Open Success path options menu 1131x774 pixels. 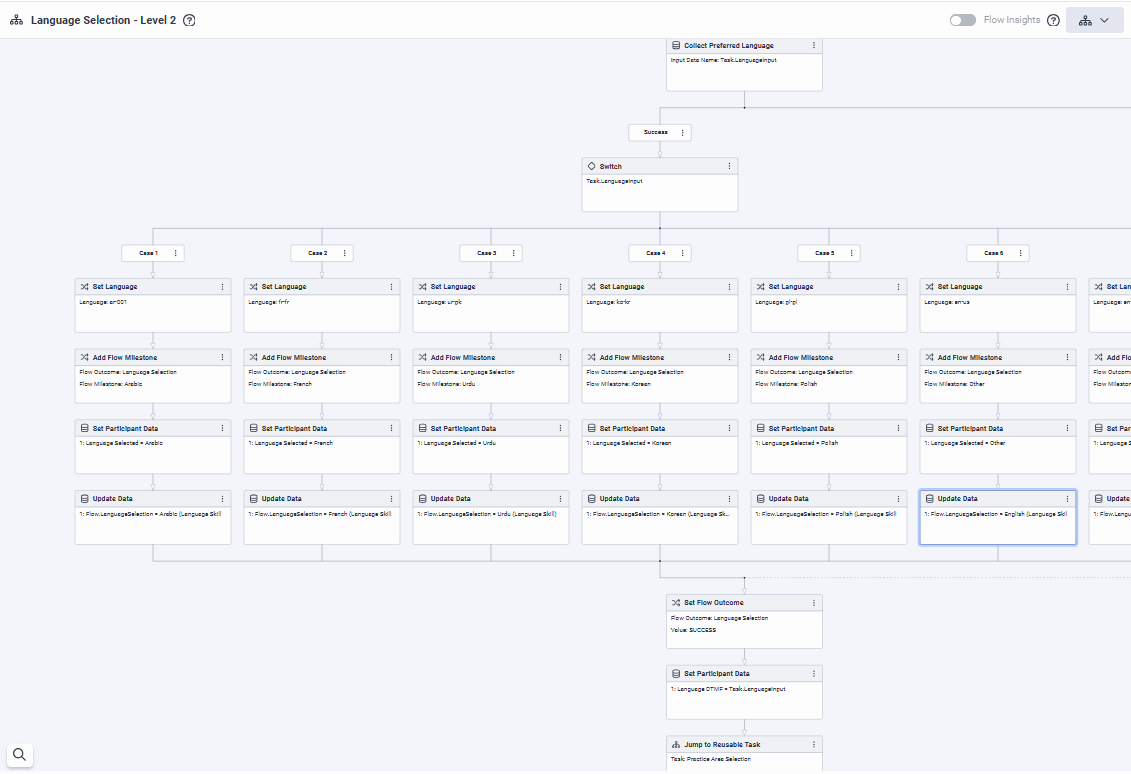pos(683,132)
